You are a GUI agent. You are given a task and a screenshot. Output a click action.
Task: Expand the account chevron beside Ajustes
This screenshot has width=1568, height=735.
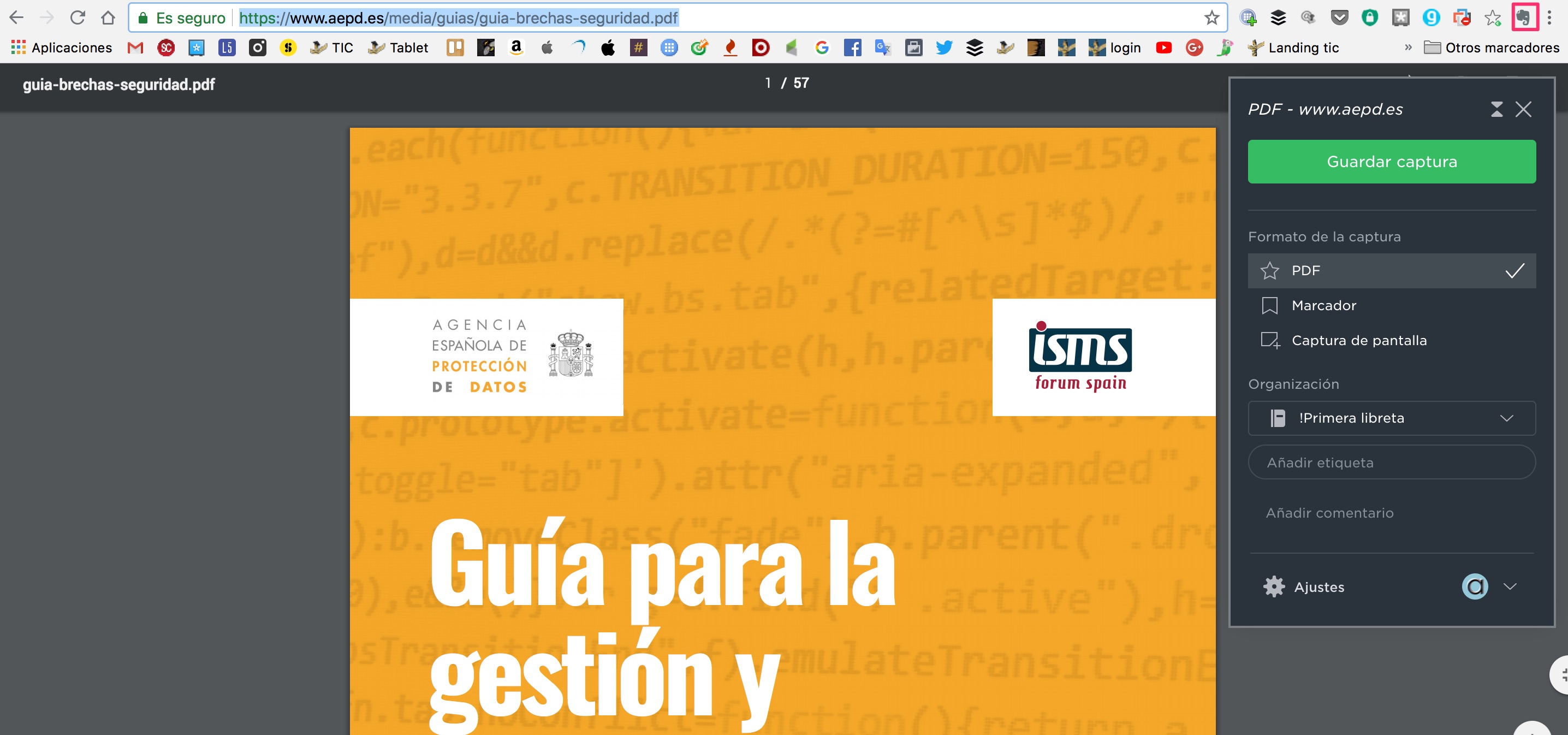(x=1509, y=586)
